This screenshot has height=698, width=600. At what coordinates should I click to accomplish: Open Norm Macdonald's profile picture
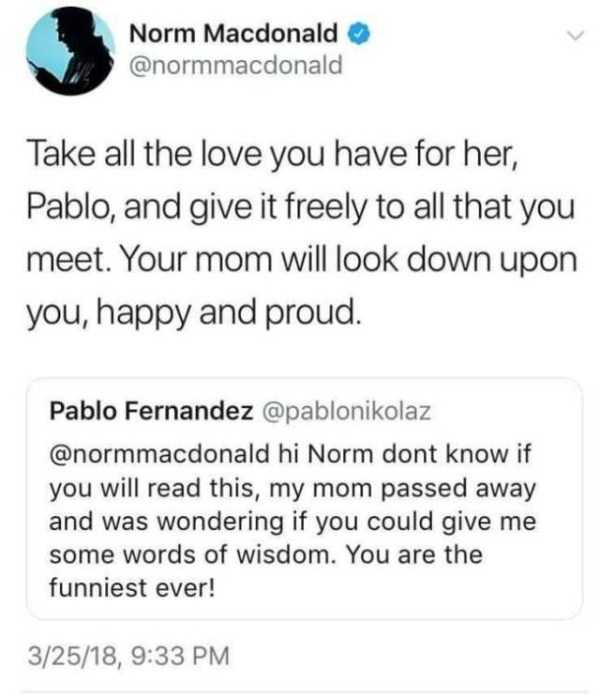(x=68, y=55)
